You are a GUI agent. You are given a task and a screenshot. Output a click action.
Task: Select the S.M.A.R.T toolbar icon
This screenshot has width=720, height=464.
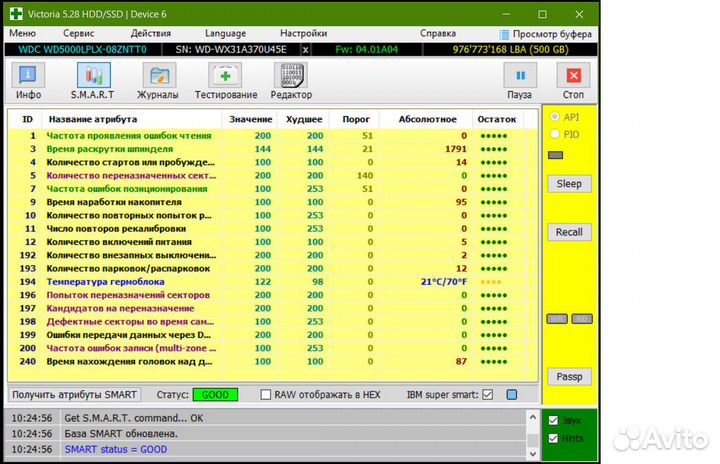[x=94, y=75]
